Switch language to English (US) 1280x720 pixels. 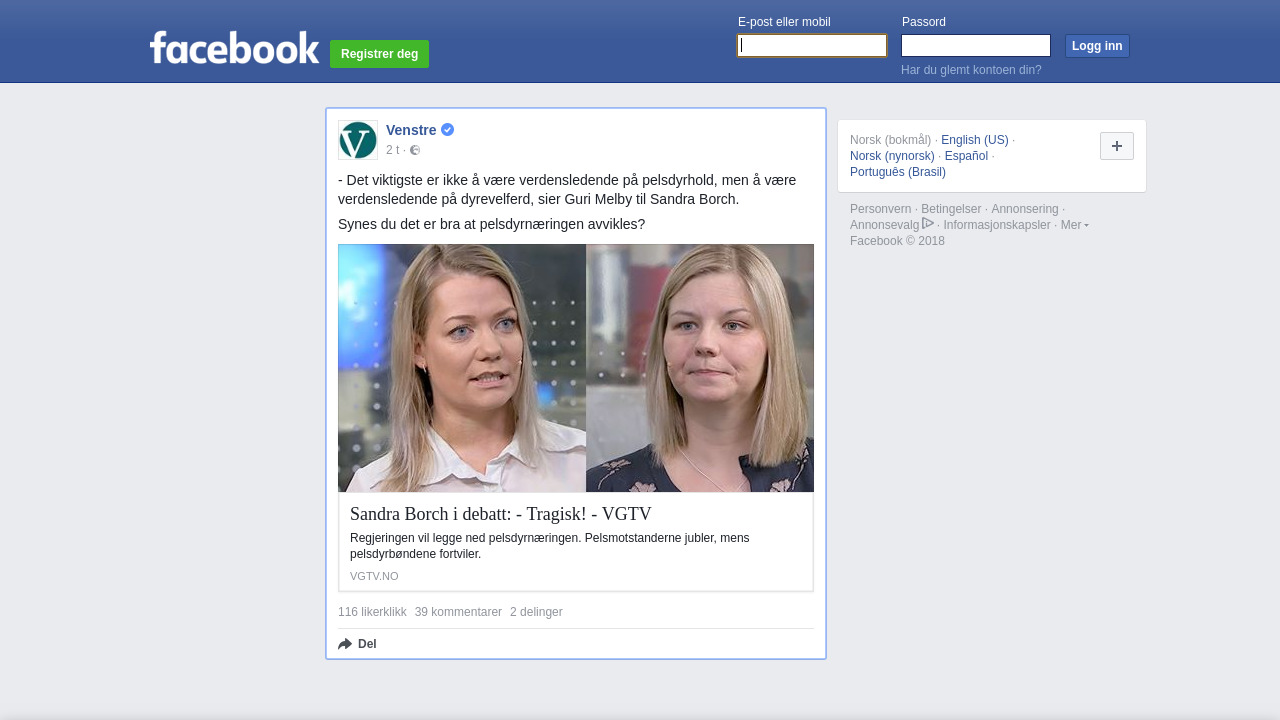click(x=975, y=140)
